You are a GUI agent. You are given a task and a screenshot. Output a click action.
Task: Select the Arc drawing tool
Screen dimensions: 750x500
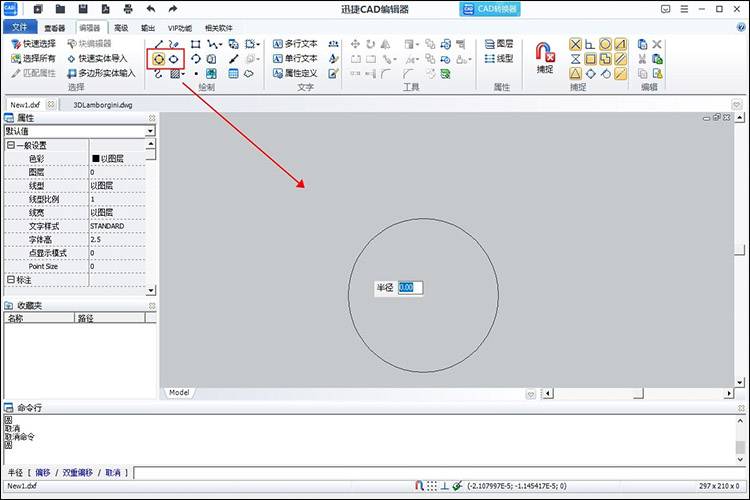click(x=196, y=59)
